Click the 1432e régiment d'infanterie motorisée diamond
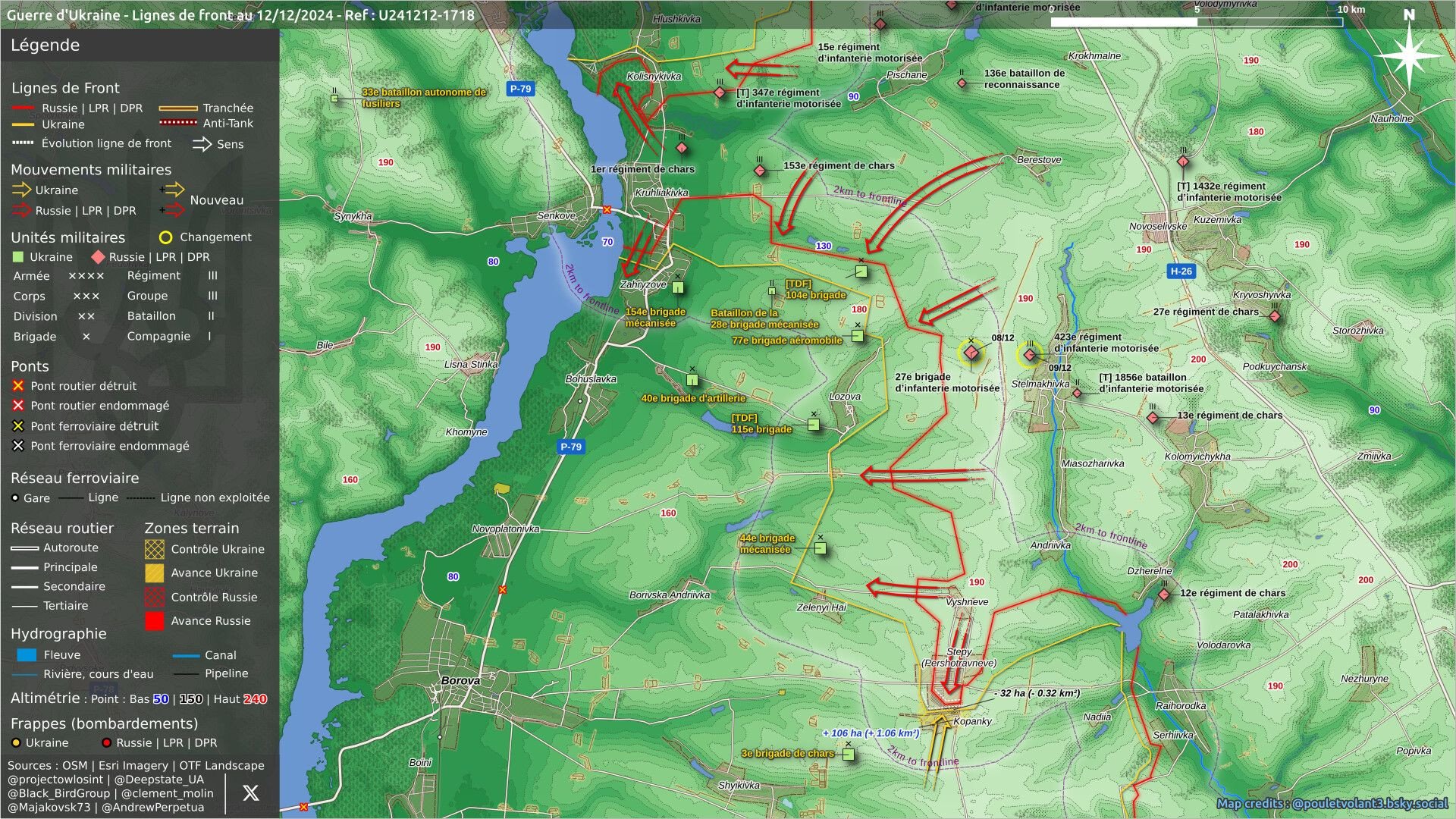This screenshot has width=1456, height=819. (x=1183, y=162)
